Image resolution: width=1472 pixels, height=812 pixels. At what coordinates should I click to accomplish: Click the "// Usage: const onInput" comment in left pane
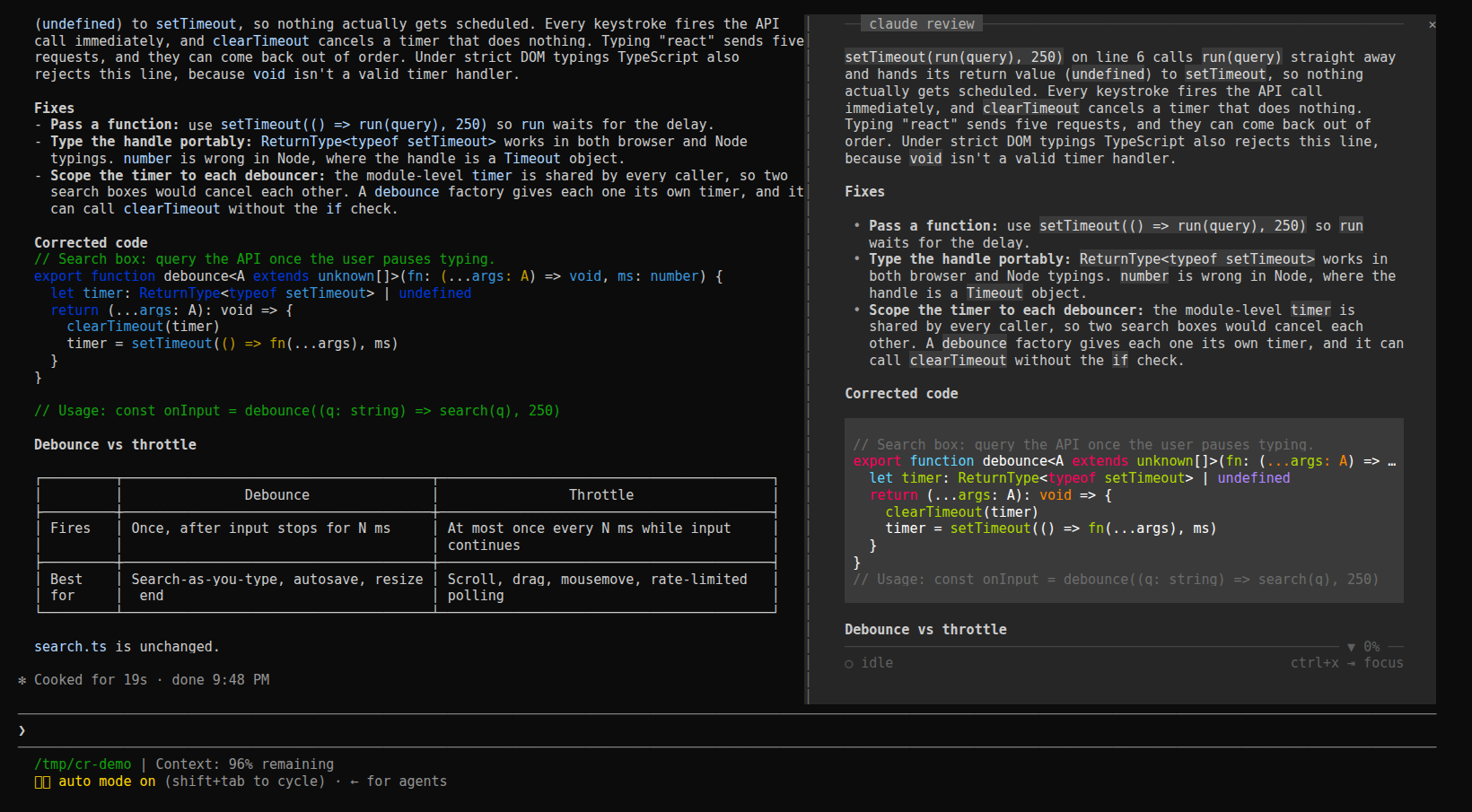coord(296,411)
